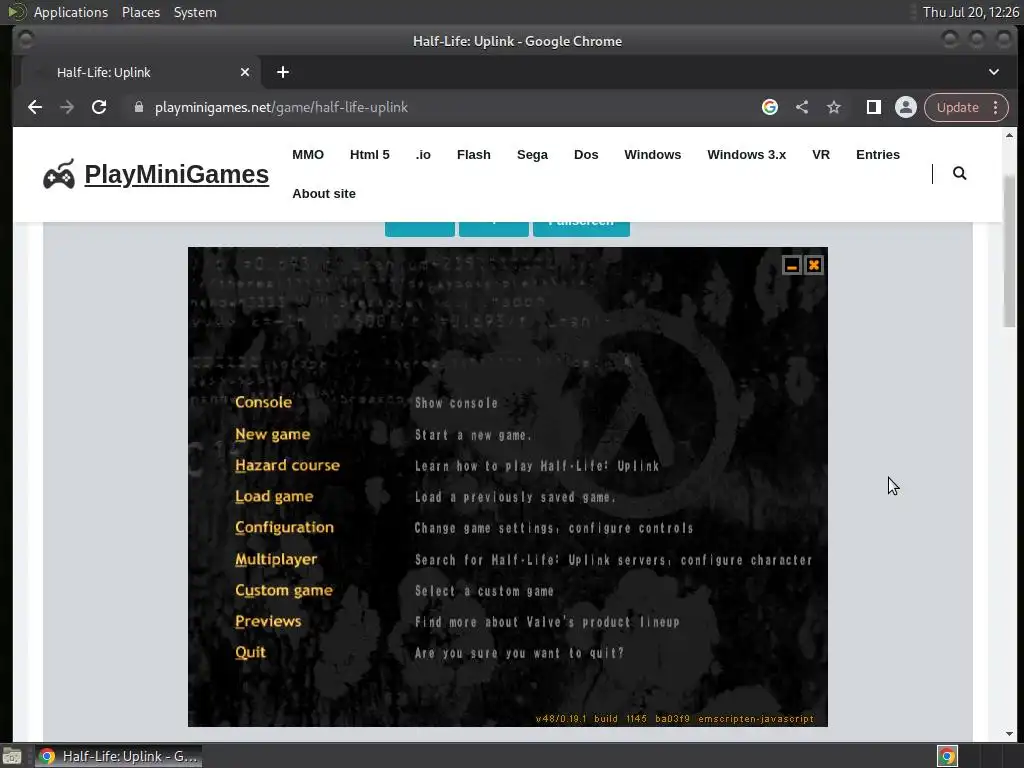The image size is (1024, 768).
Task: Click version text v48/0.19.1 build 1145
Action: [591, 718]
